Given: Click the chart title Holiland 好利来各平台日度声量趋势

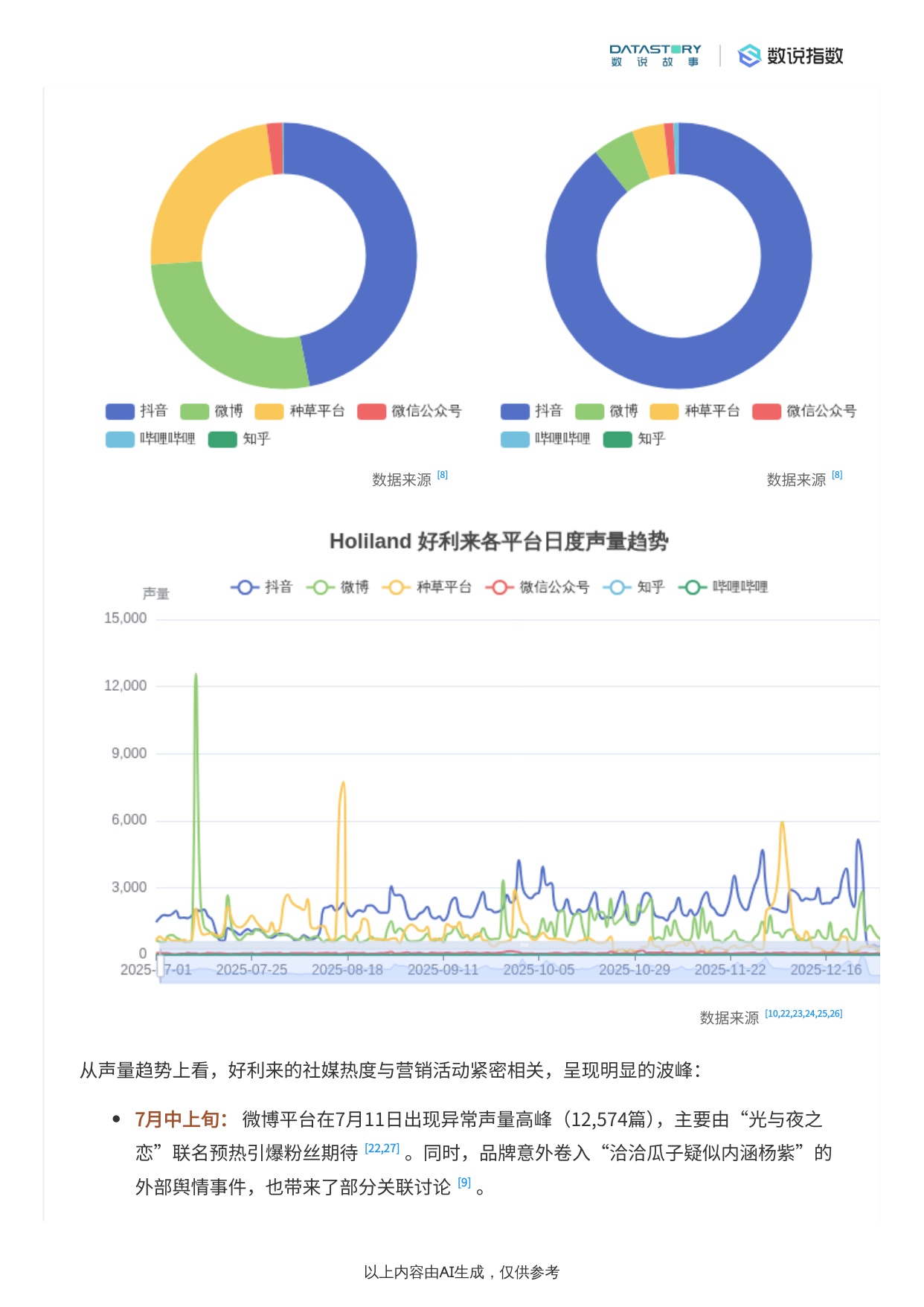Looking at the screenshot, I should click(498, 541).
